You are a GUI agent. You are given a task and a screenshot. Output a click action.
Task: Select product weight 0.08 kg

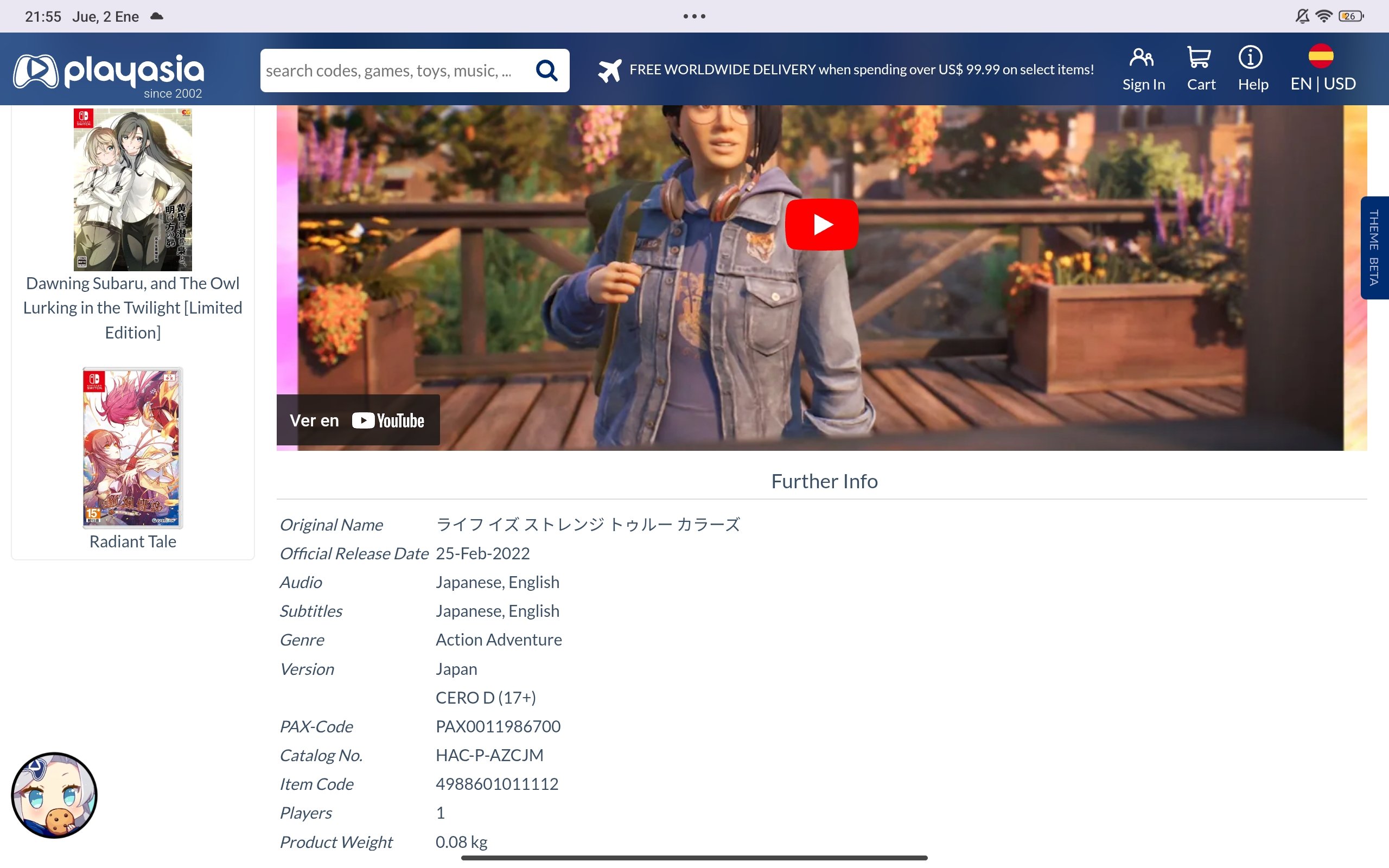point(462,841)
